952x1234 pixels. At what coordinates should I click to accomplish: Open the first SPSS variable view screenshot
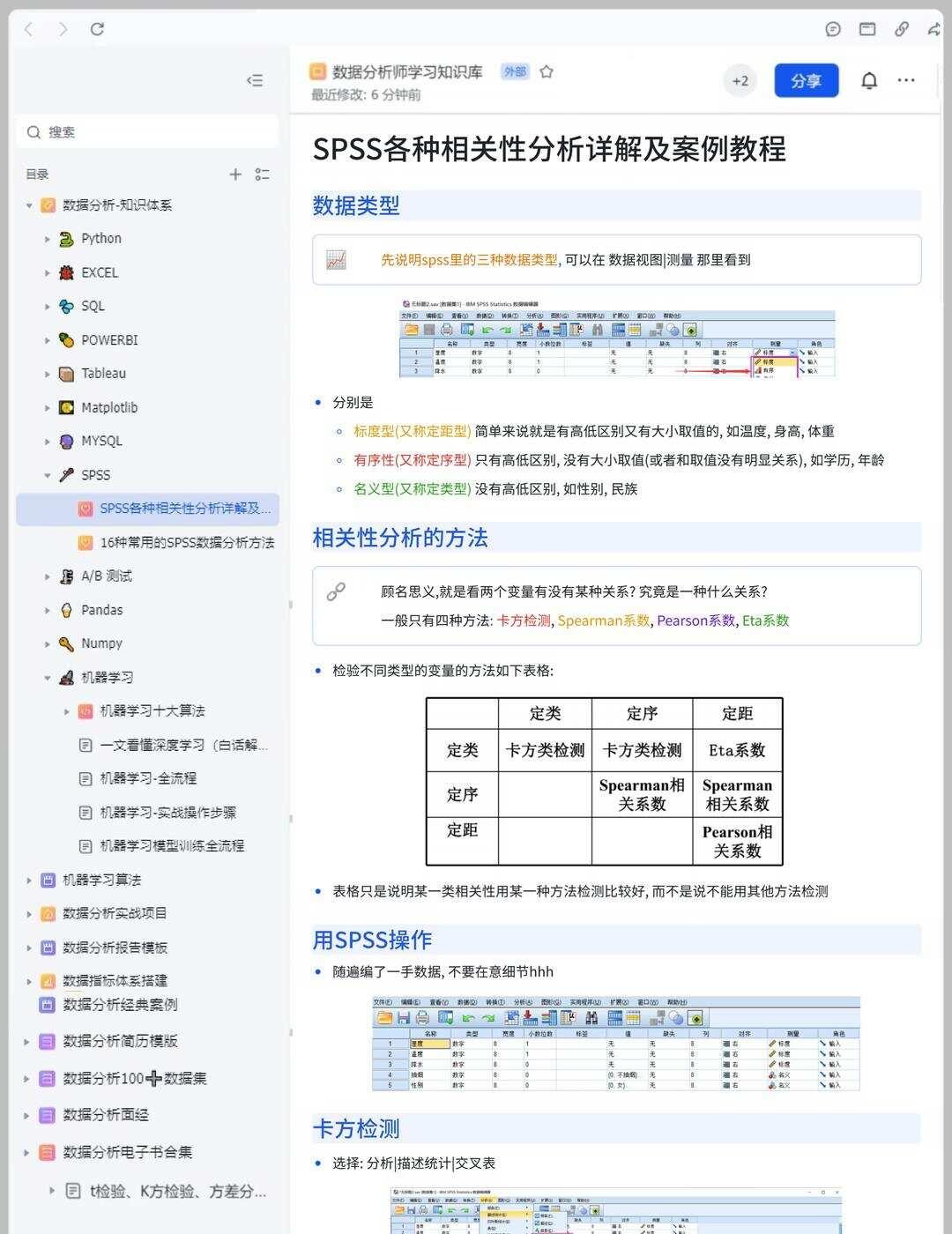coord(617,338)
